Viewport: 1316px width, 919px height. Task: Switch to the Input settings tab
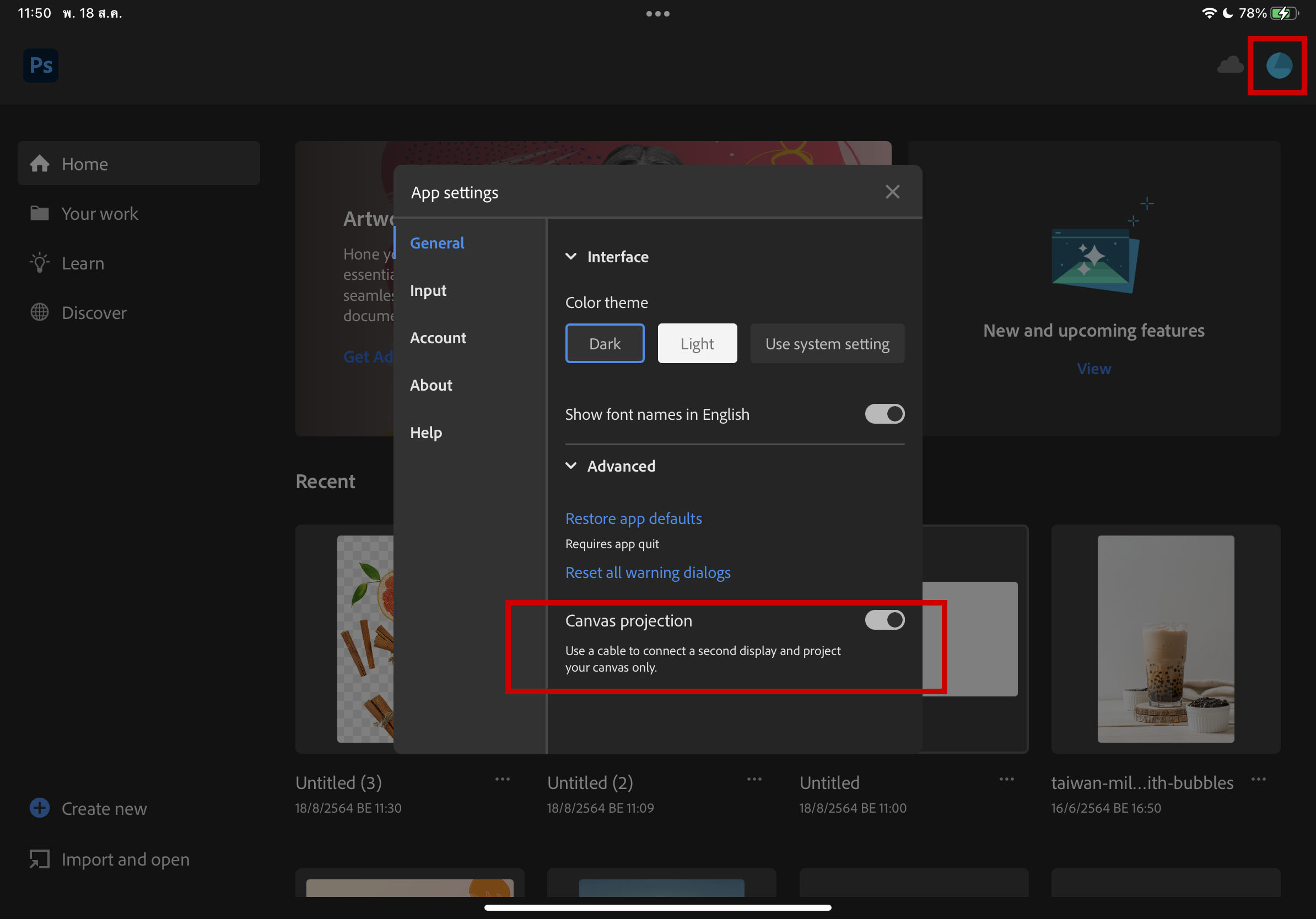428,290
